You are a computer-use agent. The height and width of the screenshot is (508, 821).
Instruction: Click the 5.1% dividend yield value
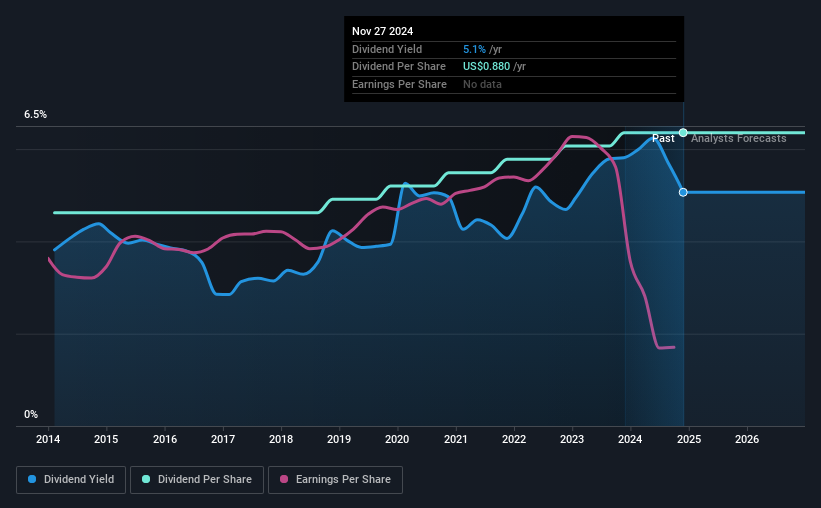(474, 49)
